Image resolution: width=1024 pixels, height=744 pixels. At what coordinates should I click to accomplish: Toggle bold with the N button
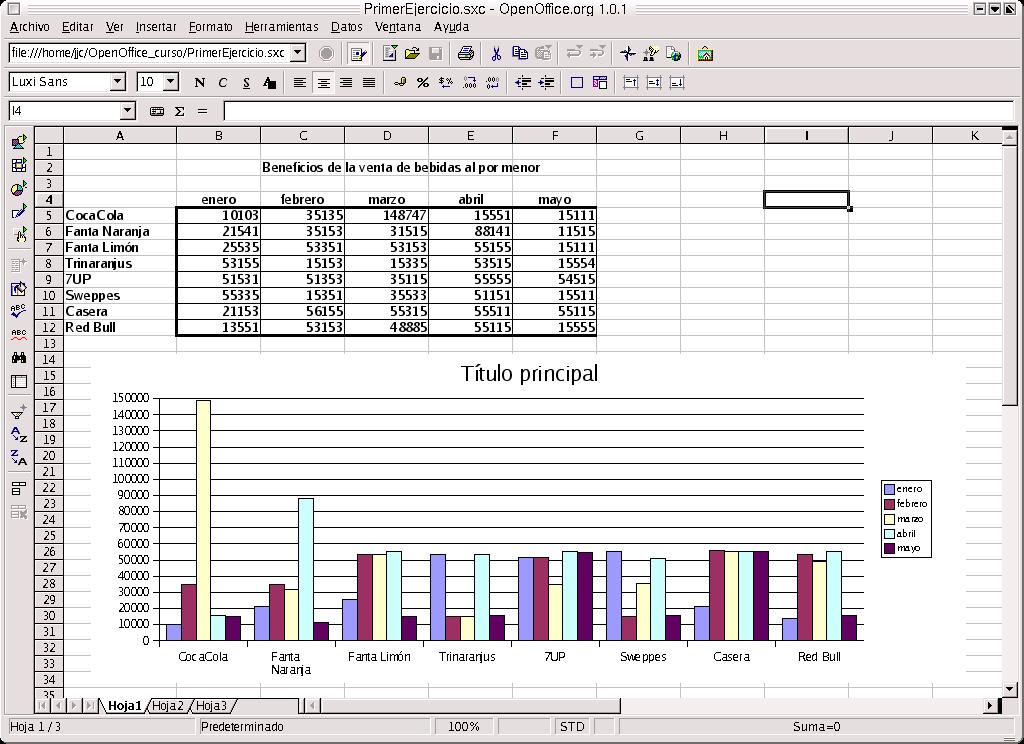200,82
